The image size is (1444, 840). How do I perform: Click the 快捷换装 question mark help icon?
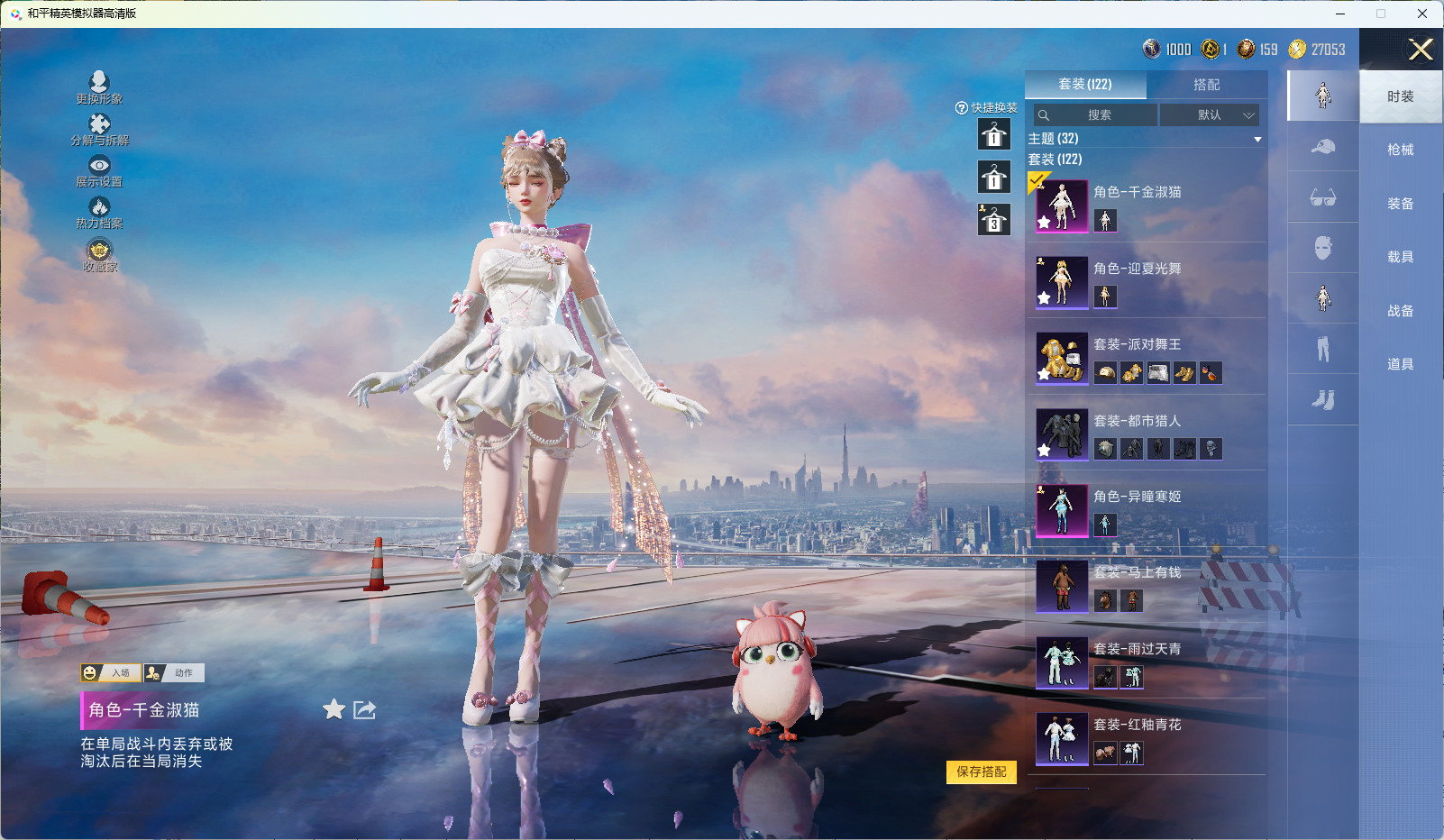click(x=961, y=108)
